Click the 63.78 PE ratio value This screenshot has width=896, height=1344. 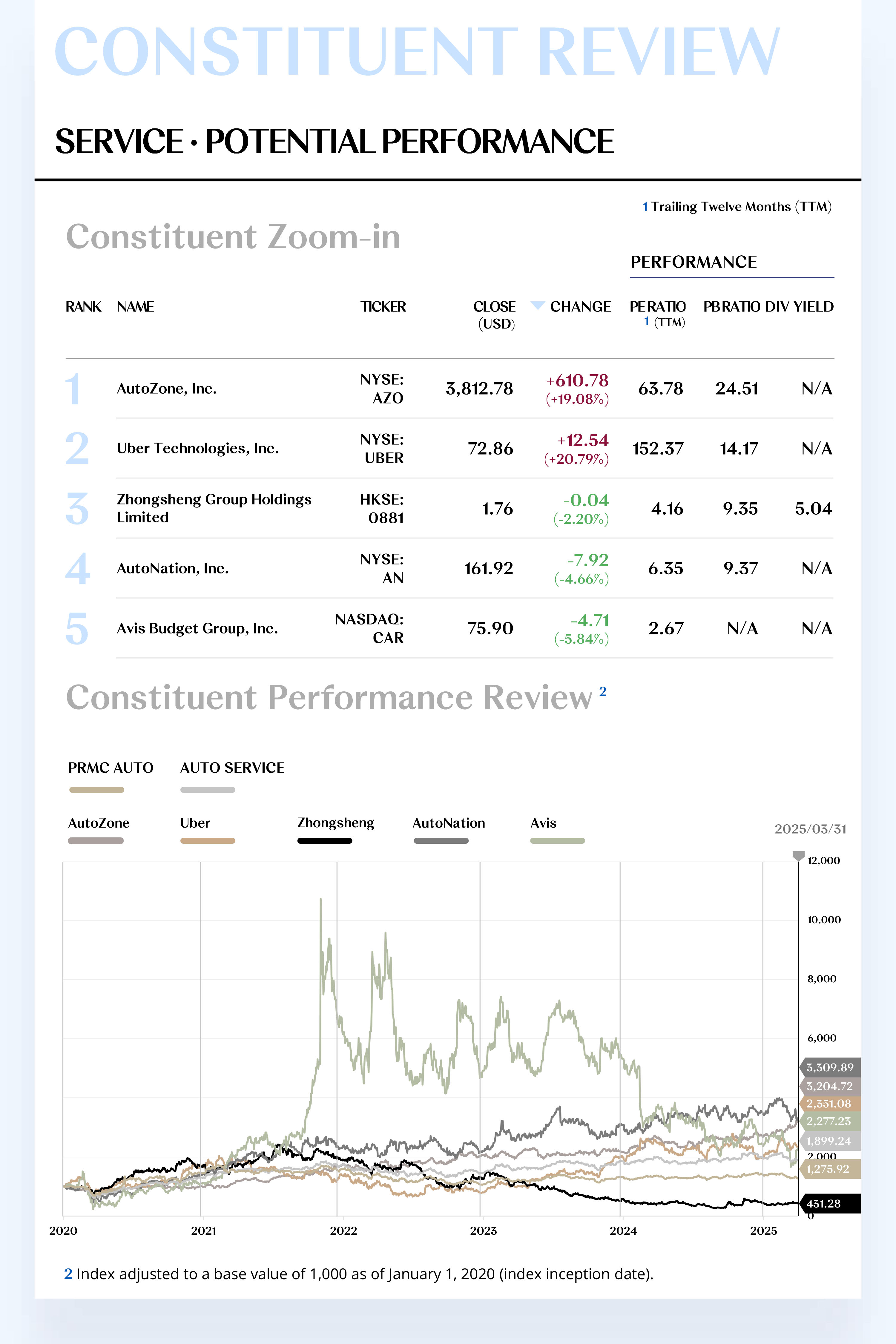(661, 389)
